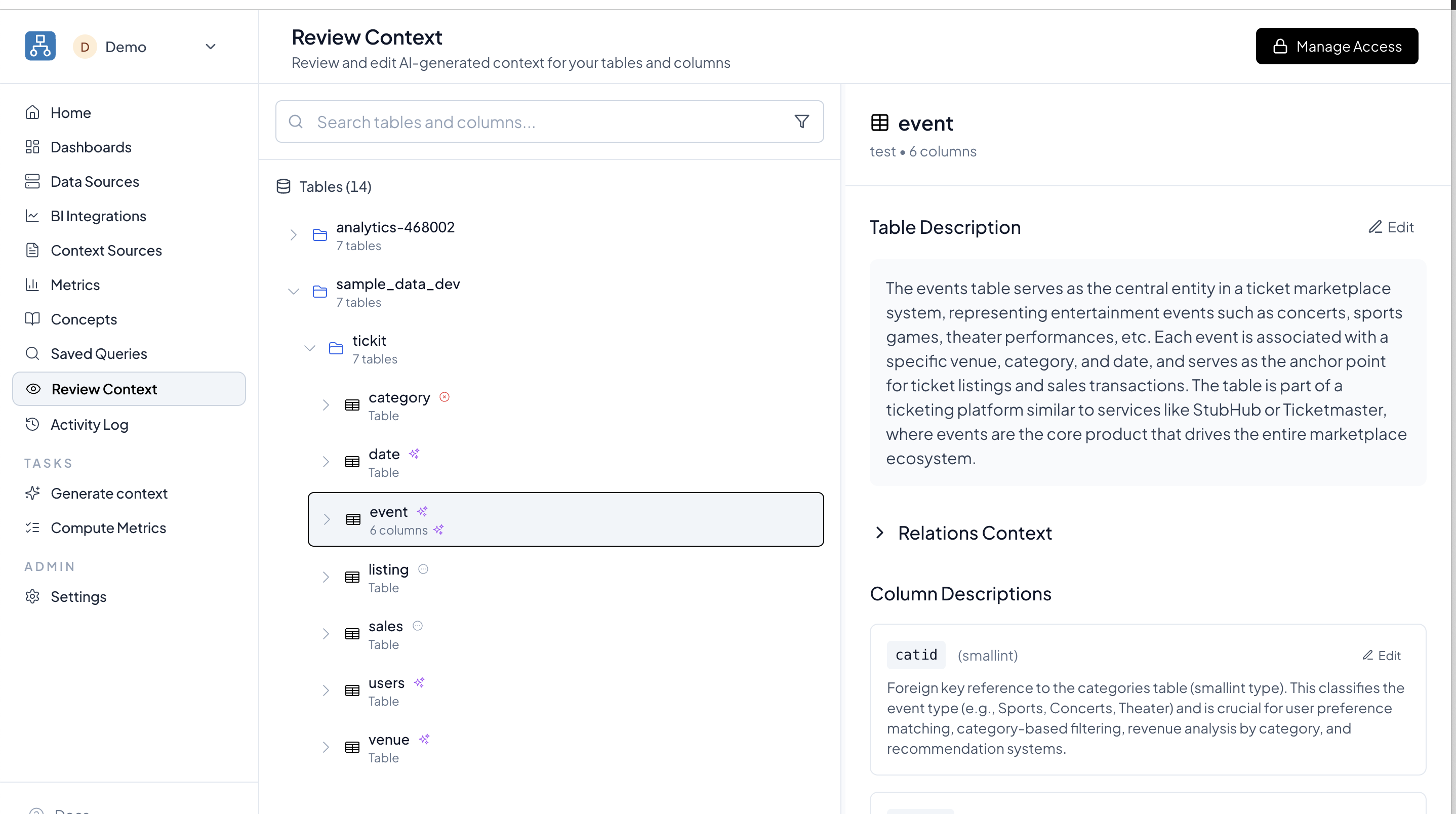Click the sparkle icon beside the date table
Image resolution: width=1456 pixels, height=814 pixels.
pos(414,454)
